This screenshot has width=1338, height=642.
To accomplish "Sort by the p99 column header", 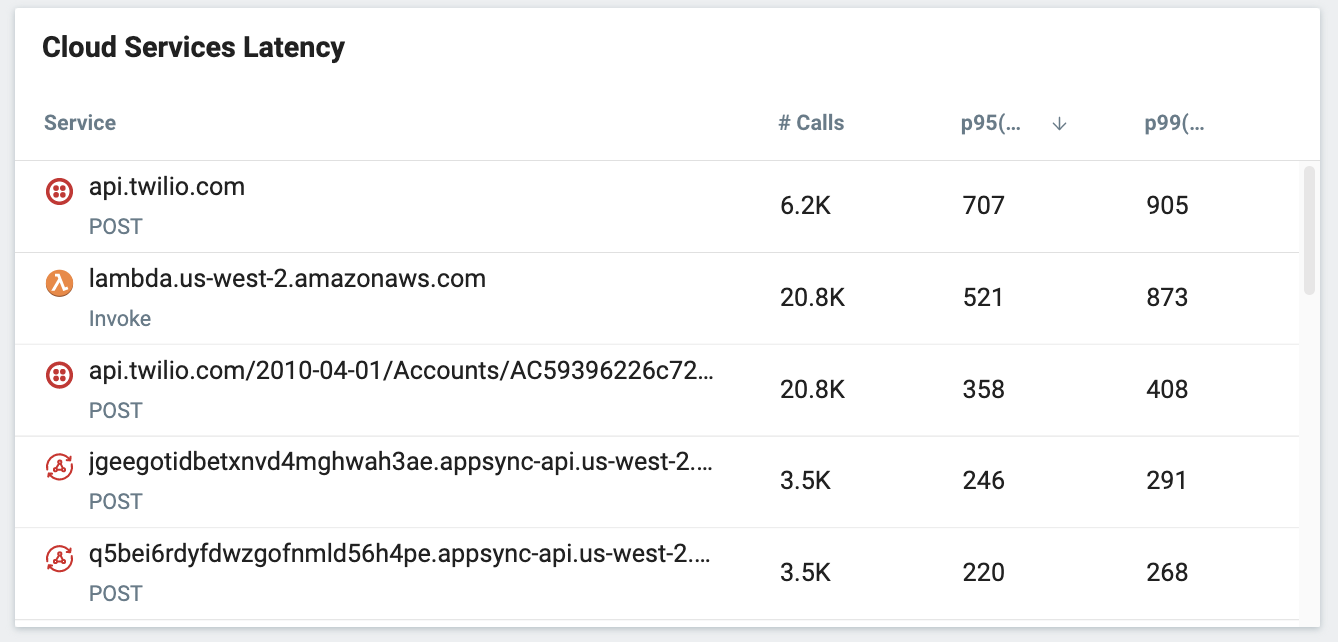I will click(1174, 124).
